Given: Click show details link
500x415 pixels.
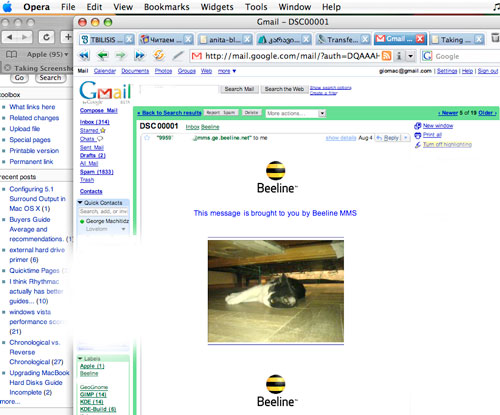Looking at the screenshot, I should coord(341,138).
